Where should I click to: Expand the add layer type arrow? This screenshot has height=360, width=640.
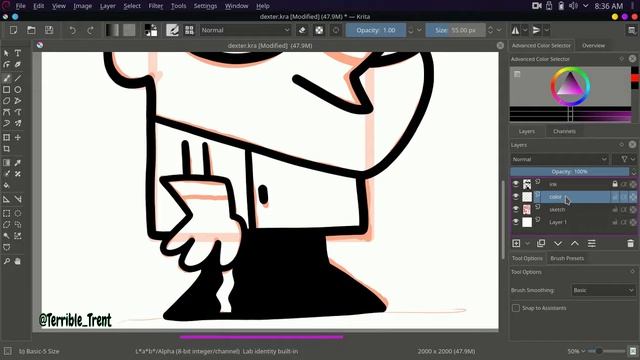tap(527, 243)
